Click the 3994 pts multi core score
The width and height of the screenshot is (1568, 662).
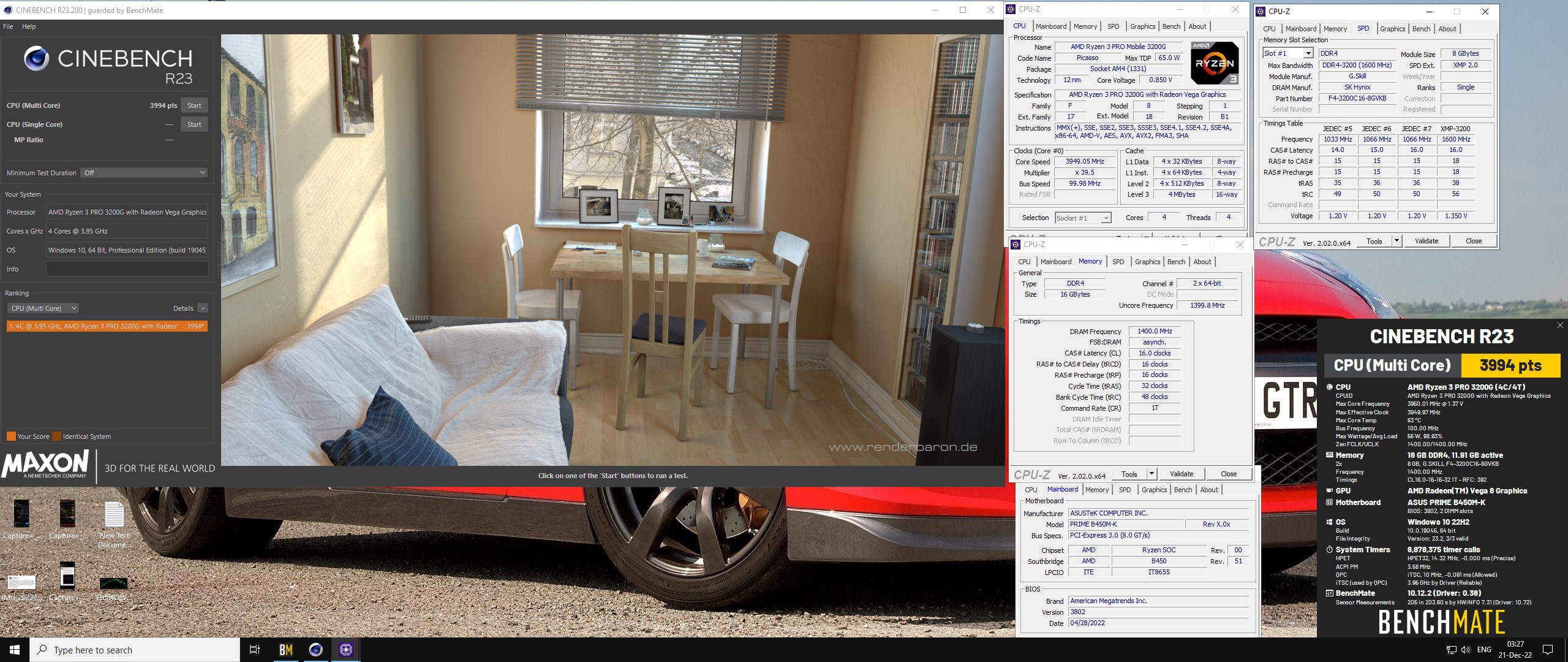[163, 105]
